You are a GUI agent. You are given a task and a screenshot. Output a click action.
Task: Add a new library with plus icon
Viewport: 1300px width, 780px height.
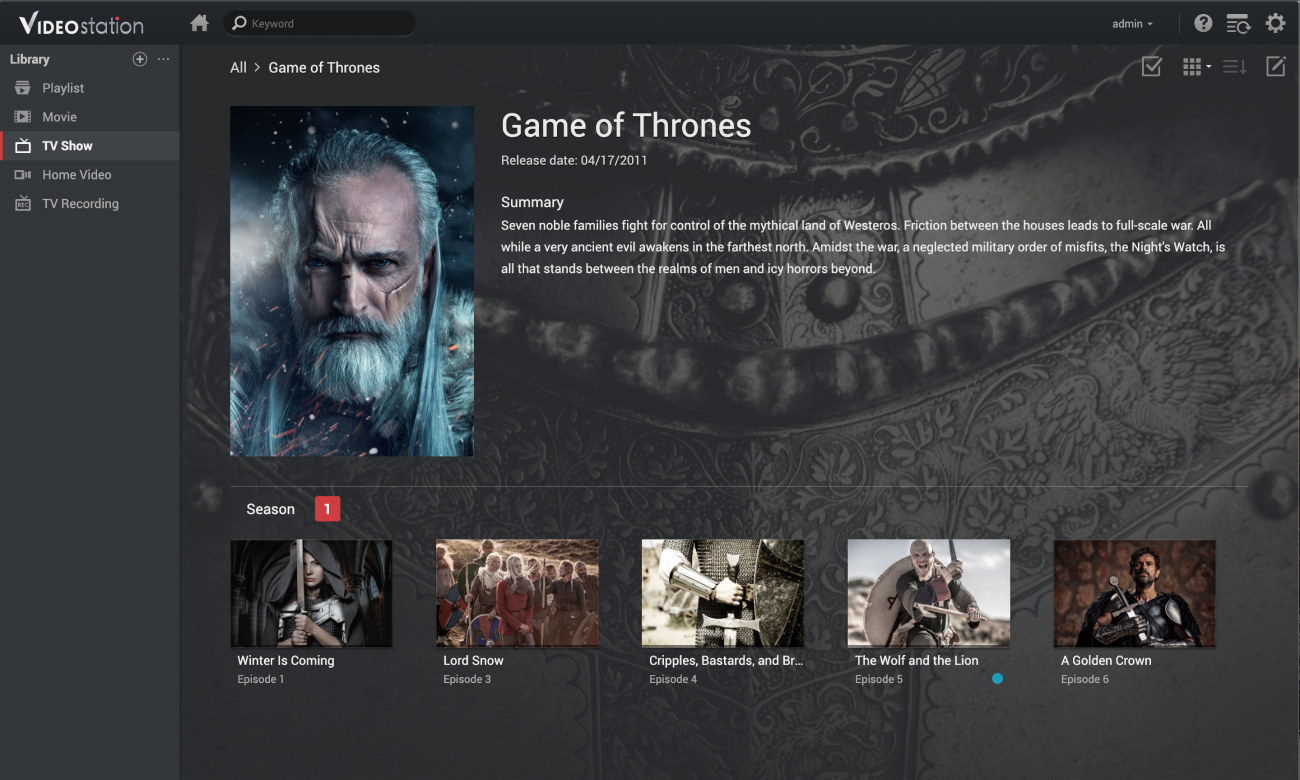click(140, 59)
